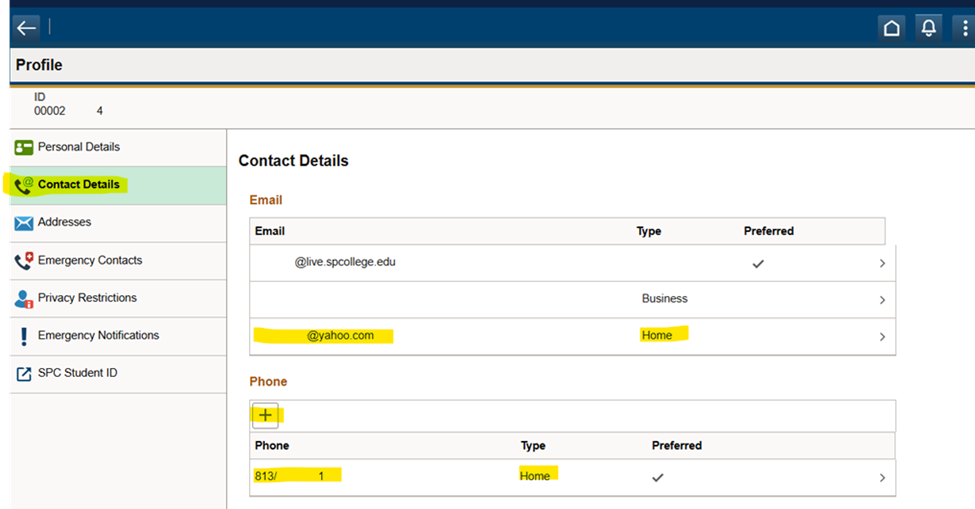Go back using the left arrow icon

click(26, 28)
